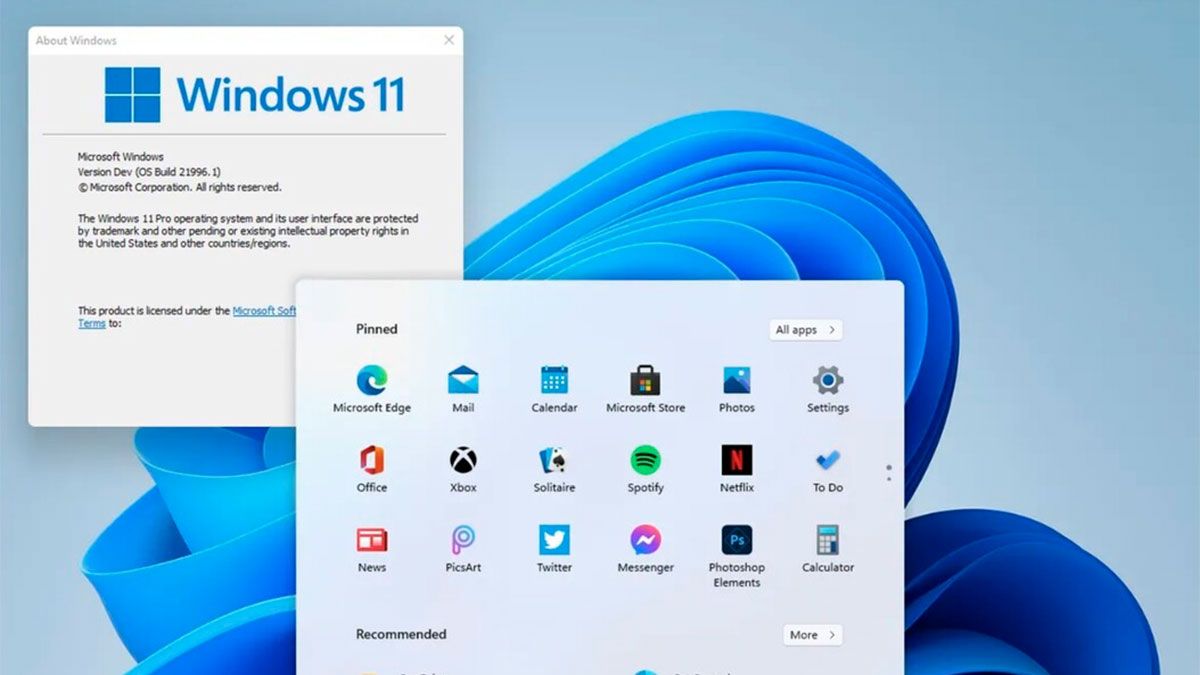Open Messenger
The image size is (1200, 675).
645,541
